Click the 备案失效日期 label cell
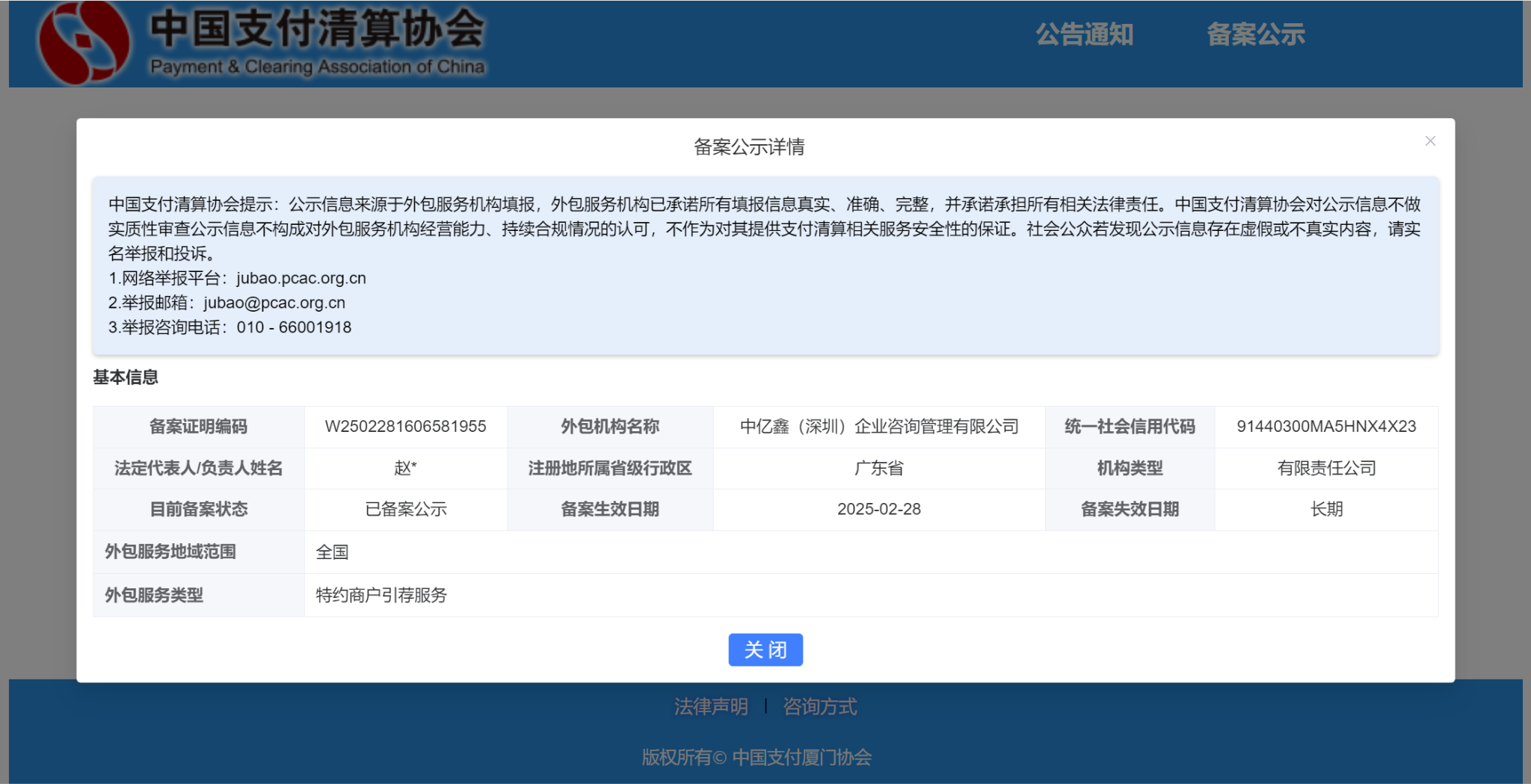This screenshot has height=784, width=1531. tap(1130, 510)
